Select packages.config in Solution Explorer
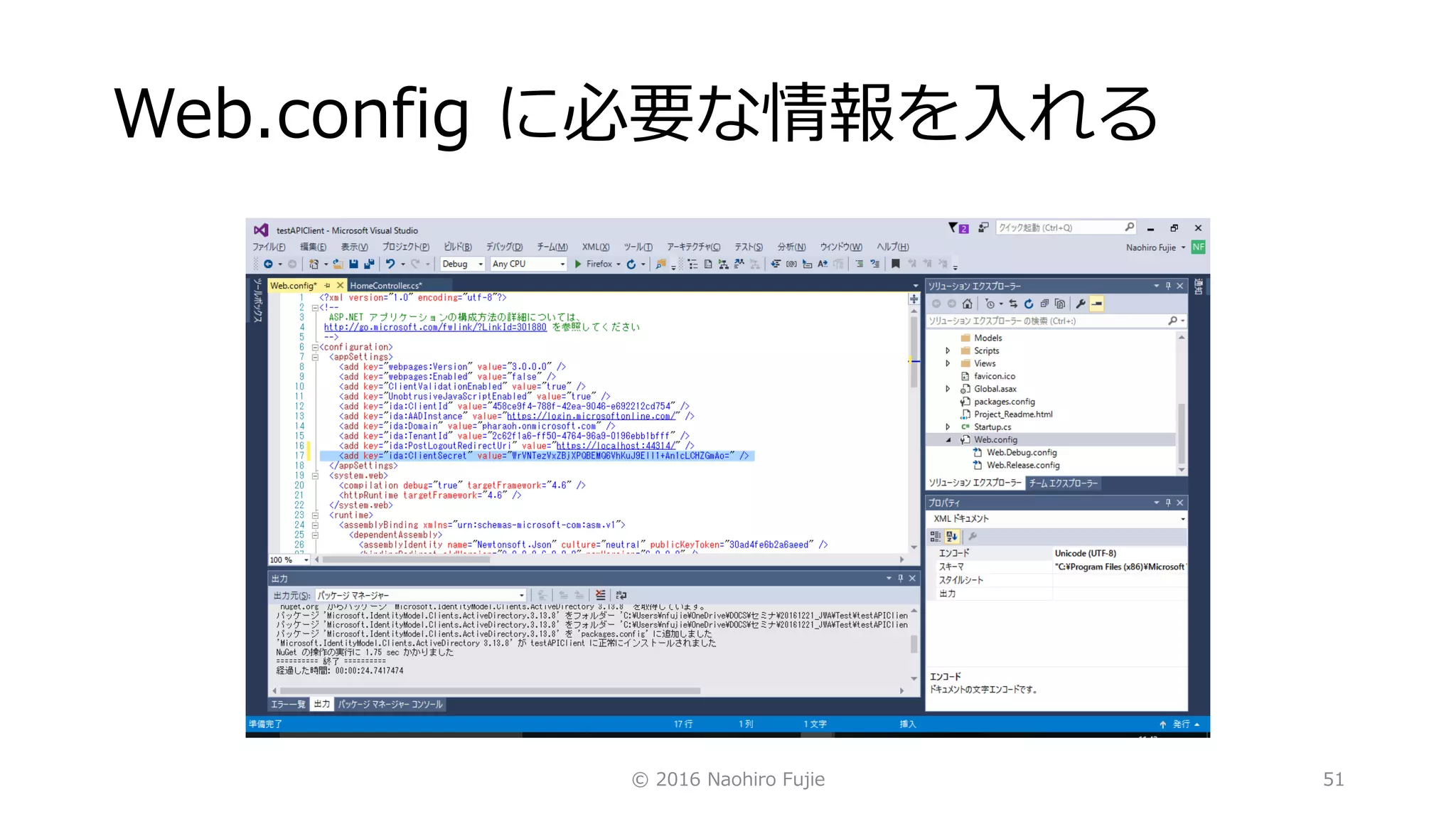Viewport: 1456px width, 819px height. [x=1005, y=402]
